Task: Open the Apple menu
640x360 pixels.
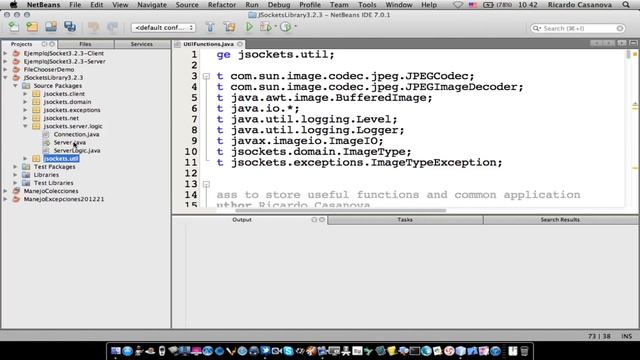Action: tap(13, 5)
